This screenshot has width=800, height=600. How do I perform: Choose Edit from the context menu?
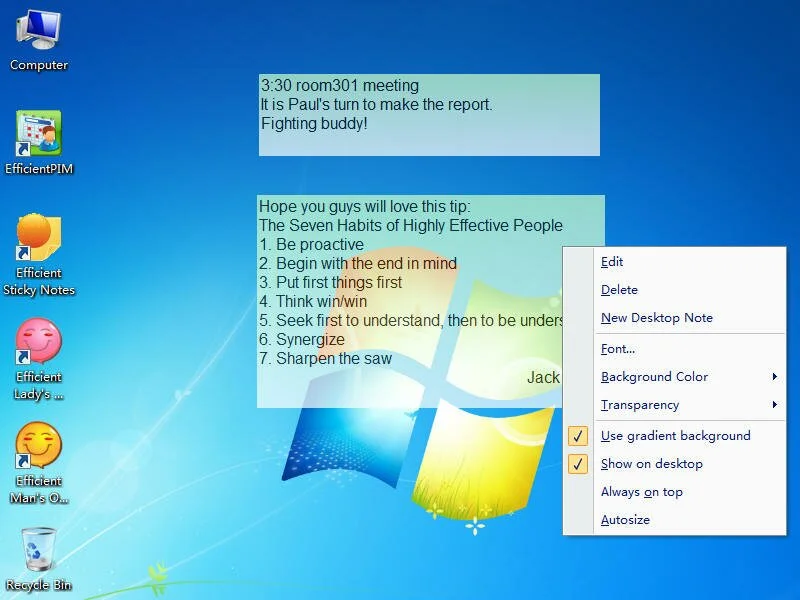click(612, 262)
